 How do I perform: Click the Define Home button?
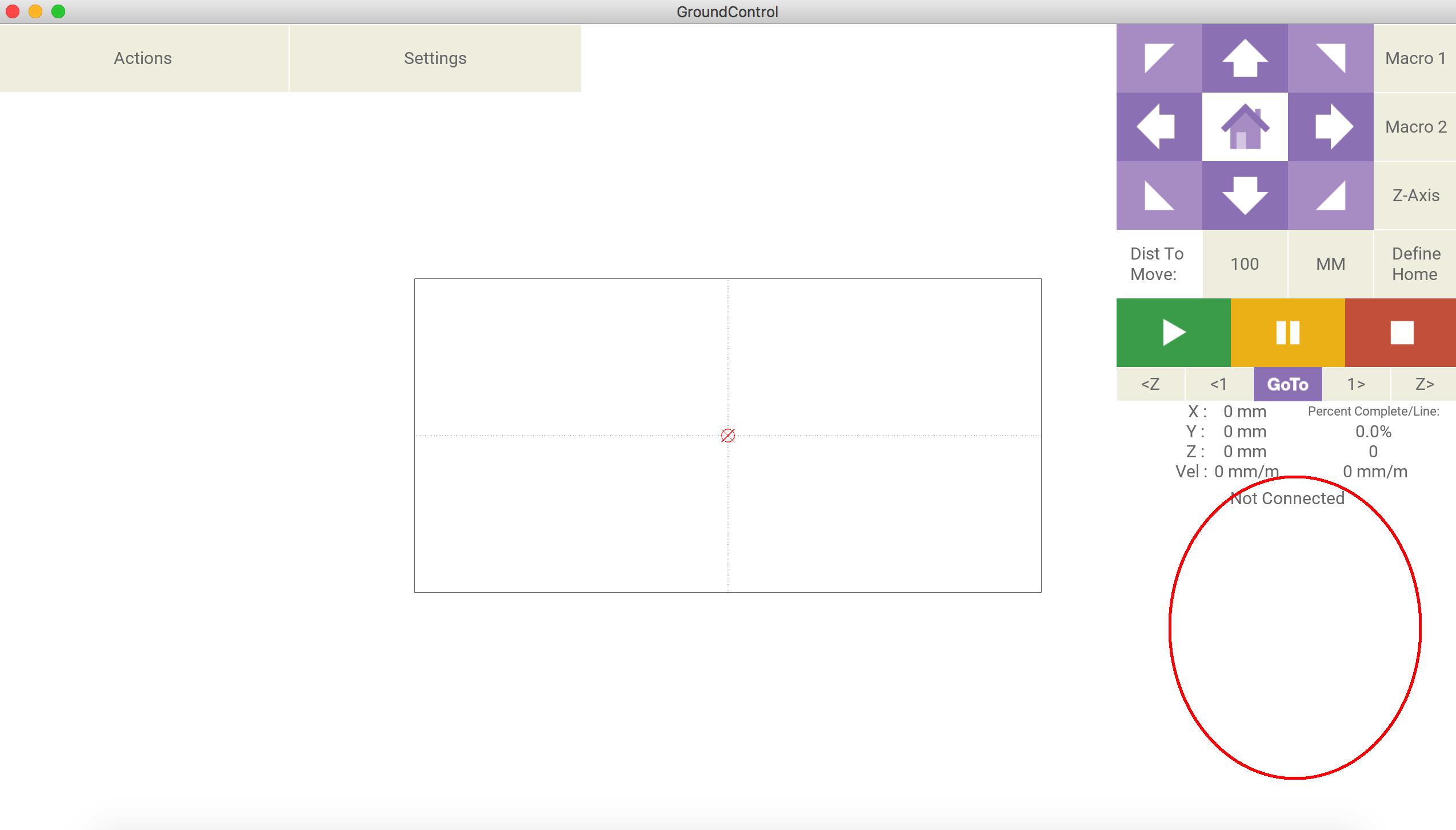pyautogui.click(x=1415, y=264)
